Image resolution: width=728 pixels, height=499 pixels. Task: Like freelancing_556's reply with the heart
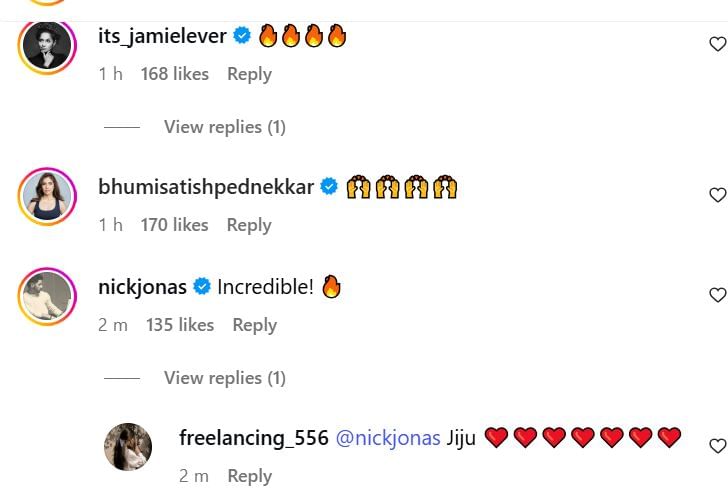click(x=717, y=446)
